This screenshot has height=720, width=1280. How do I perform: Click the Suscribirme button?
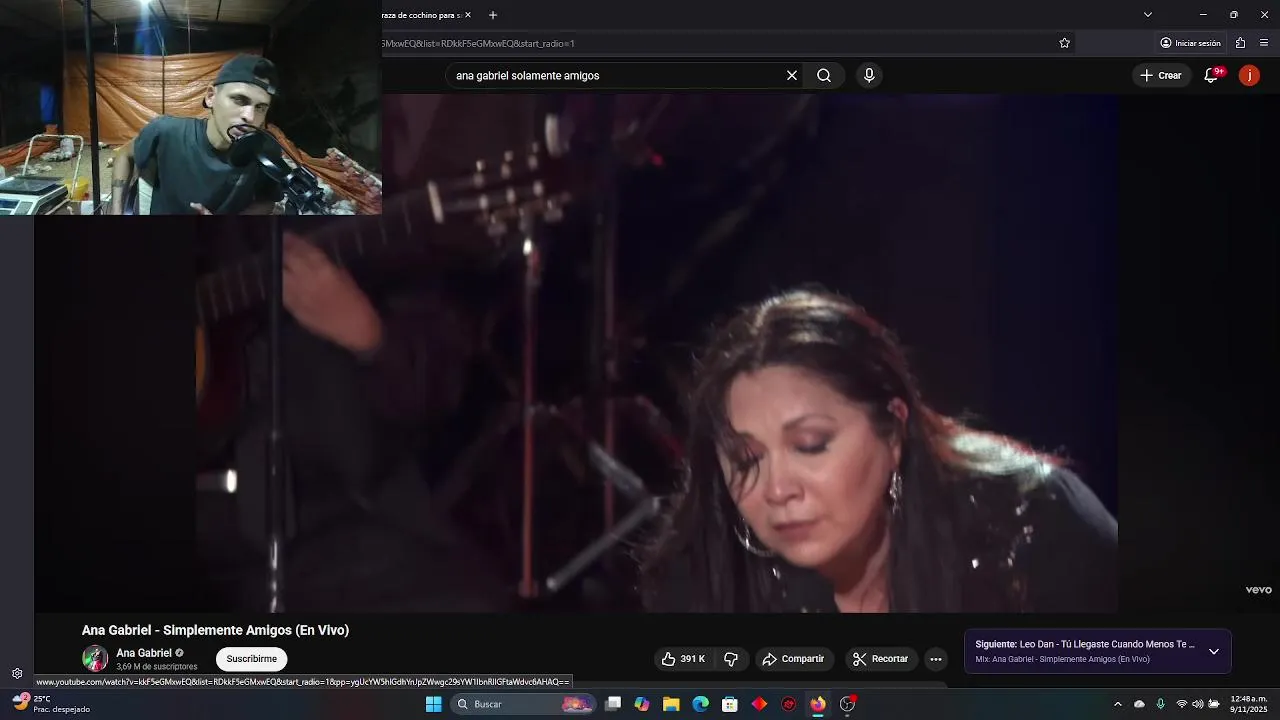pos(252,659)
